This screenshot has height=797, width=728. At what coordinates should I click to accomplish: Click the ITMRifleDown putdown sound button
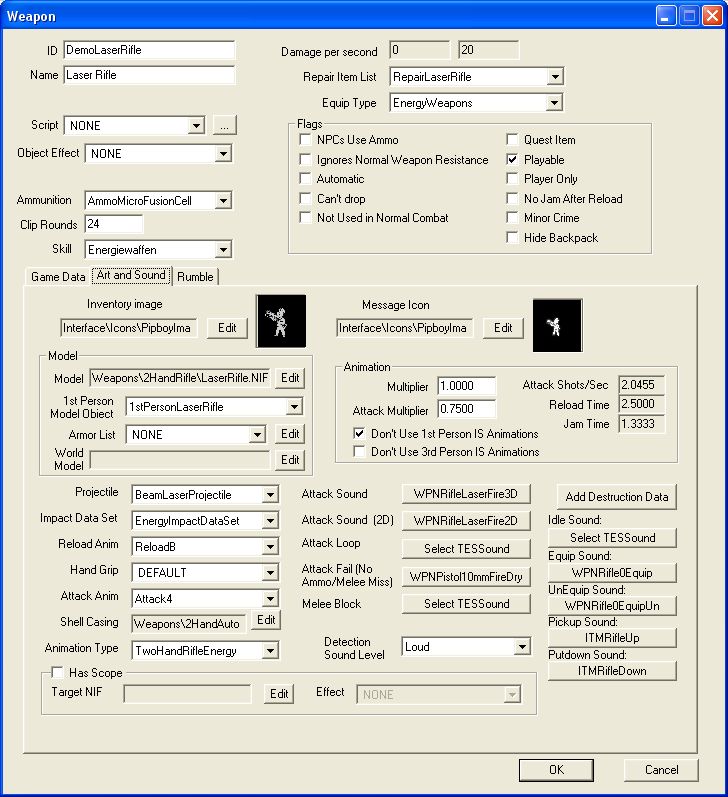click(x=612, y=671)
